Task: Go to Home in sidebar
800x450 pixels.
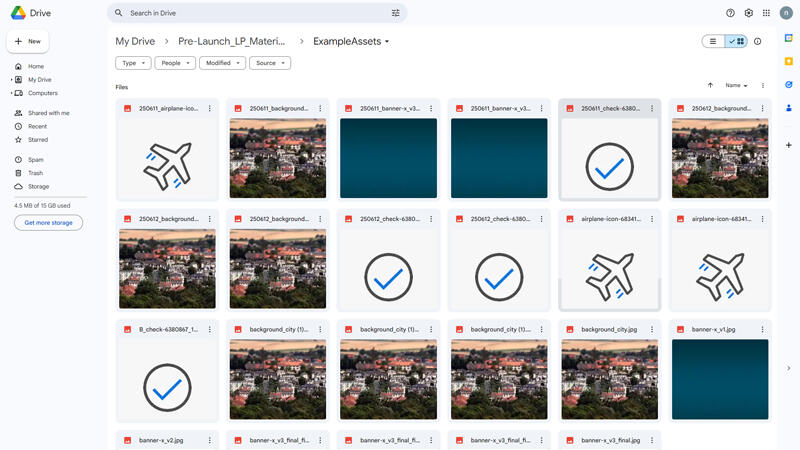Action: [36, 66]
